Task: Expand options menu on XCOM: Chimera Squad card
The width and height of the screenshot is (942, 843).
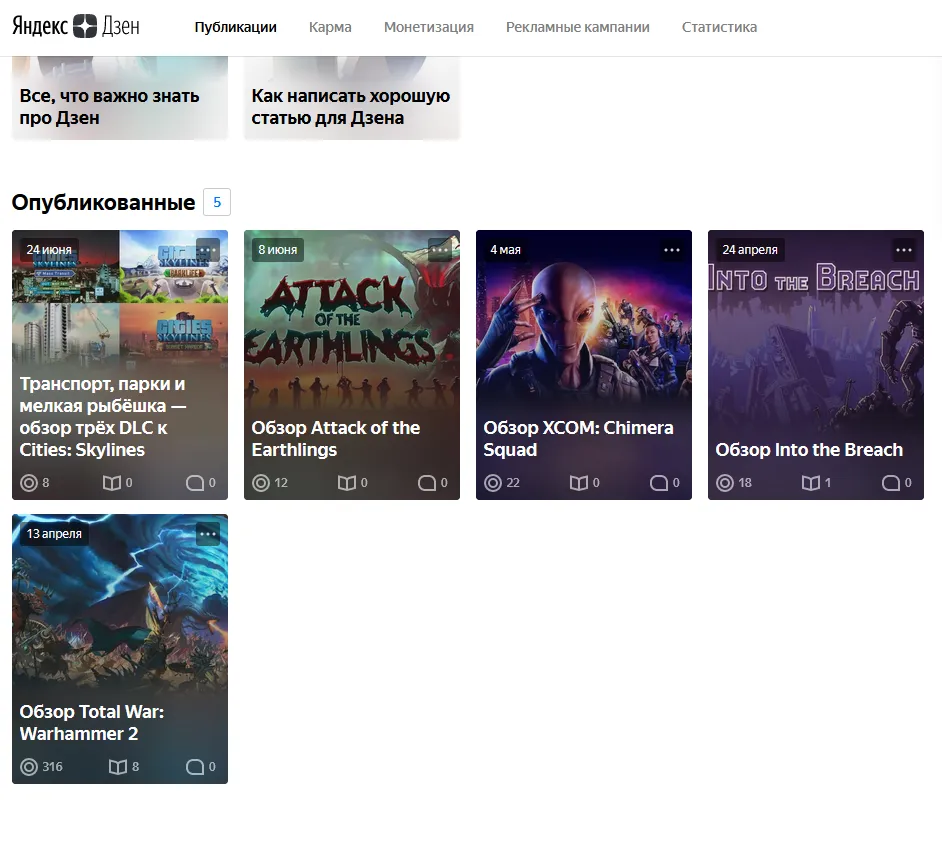Action: 672,250
